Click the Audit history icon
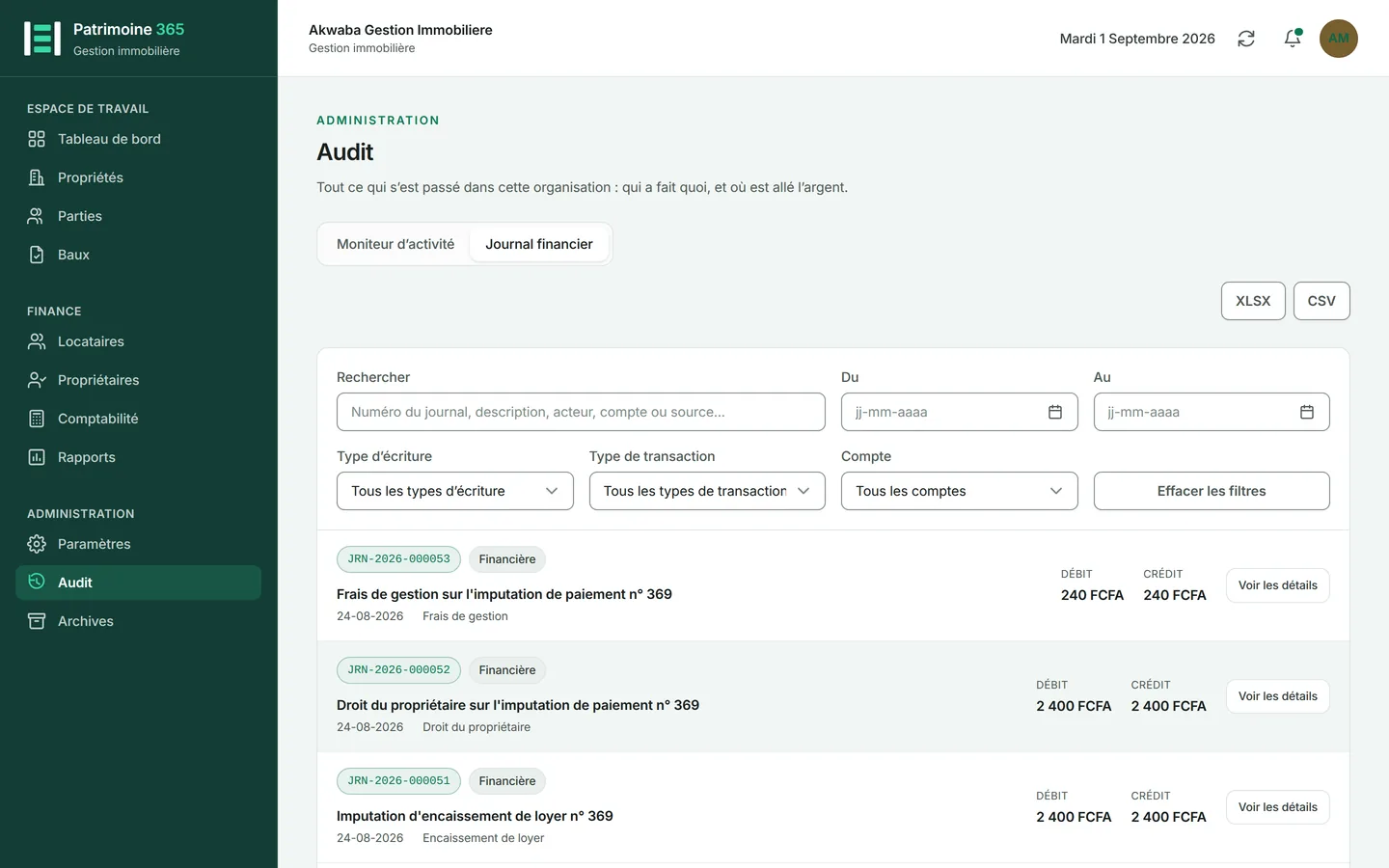Image resolution: width=1389 pixels, height=868 pixels. [37, 582]
